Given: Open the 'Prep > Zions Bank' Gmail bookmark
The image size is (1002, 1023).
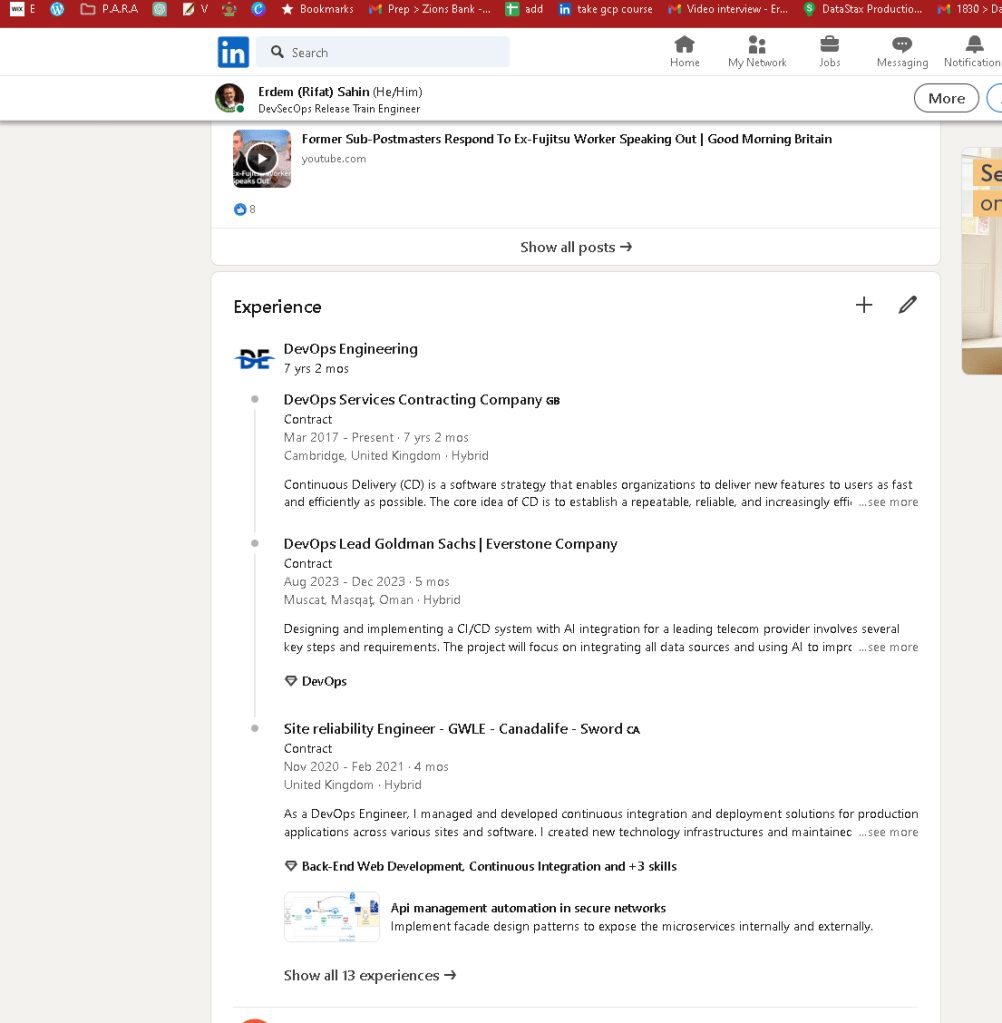Looking at the screenshot, I should tap(430, 9).
